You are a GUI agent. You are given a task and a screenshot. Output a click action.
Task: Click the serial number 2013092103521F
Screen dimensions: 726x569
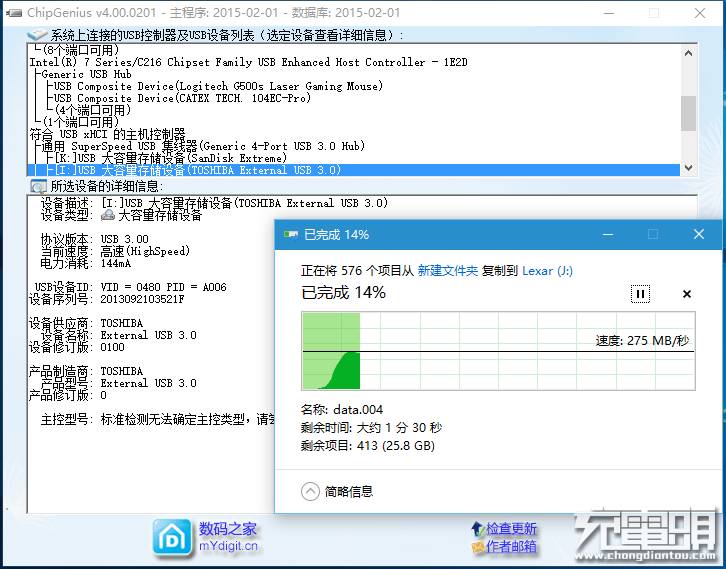[x=142, y=299]
